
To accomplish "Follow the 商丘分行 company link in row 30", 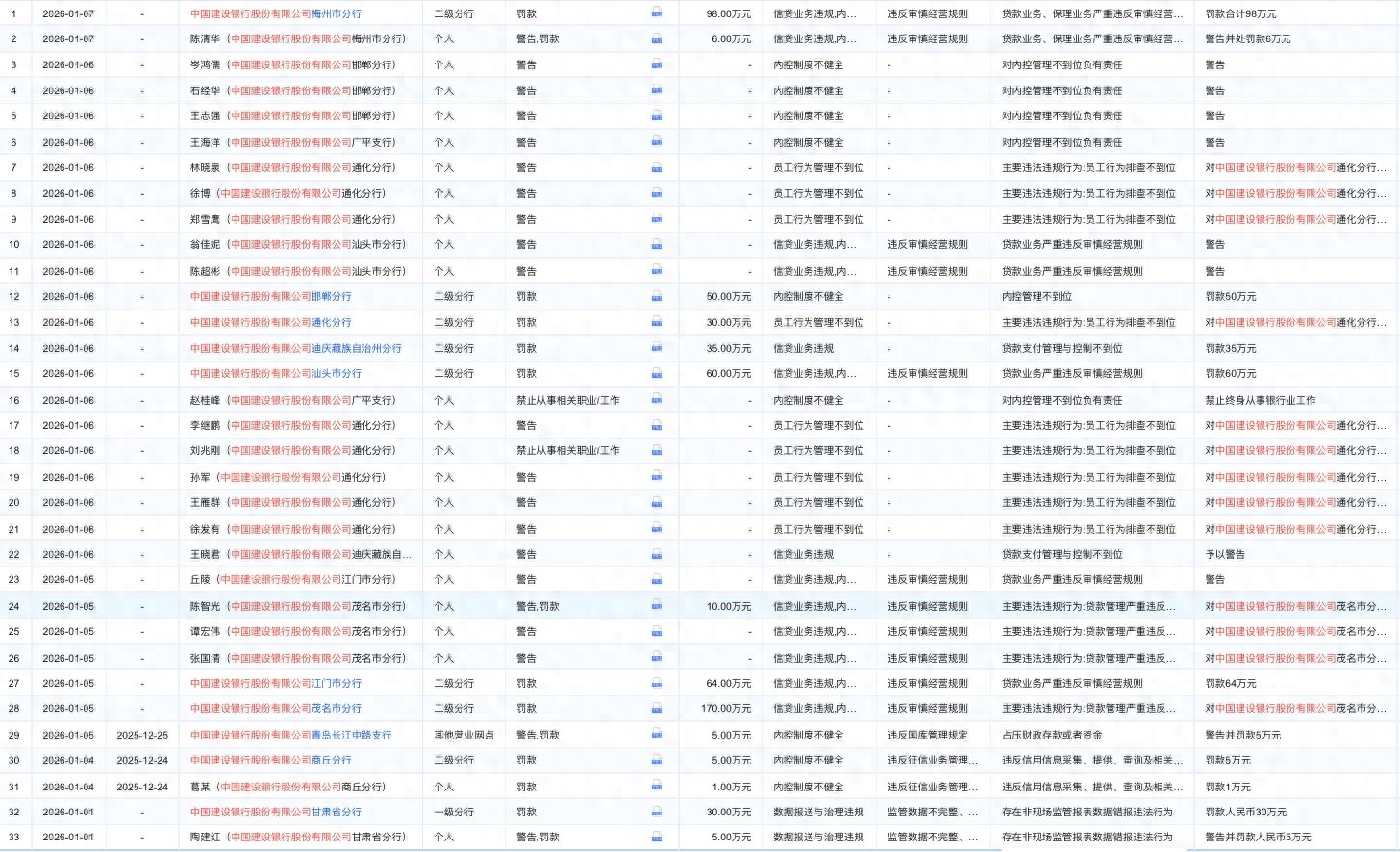I will click(271, 760).
